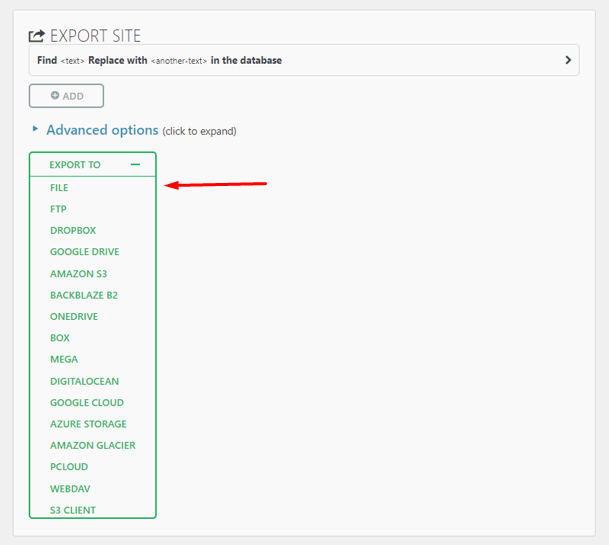Select S3 CLIENT export option
The height and width of the screenshot is (545, 609).
tap(73, 510)
